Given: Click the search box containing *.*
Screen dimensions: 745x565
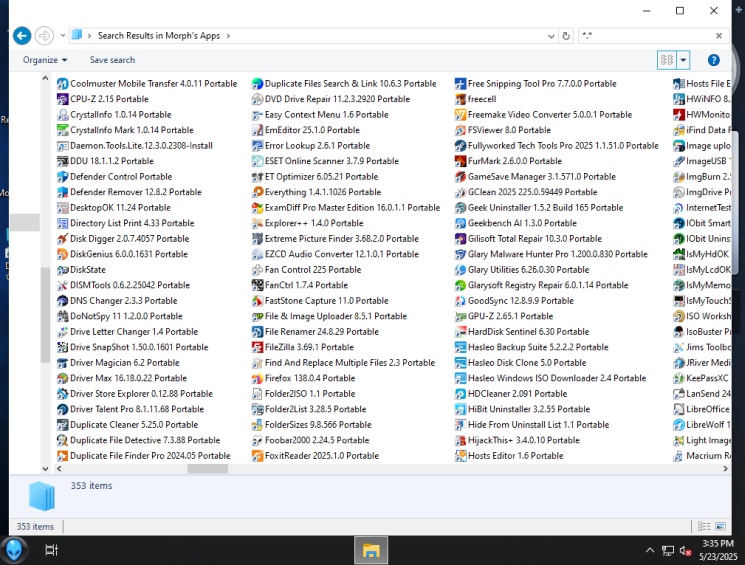Looking at the screenshot, I should pyautogui.click(x=646, y=36).
